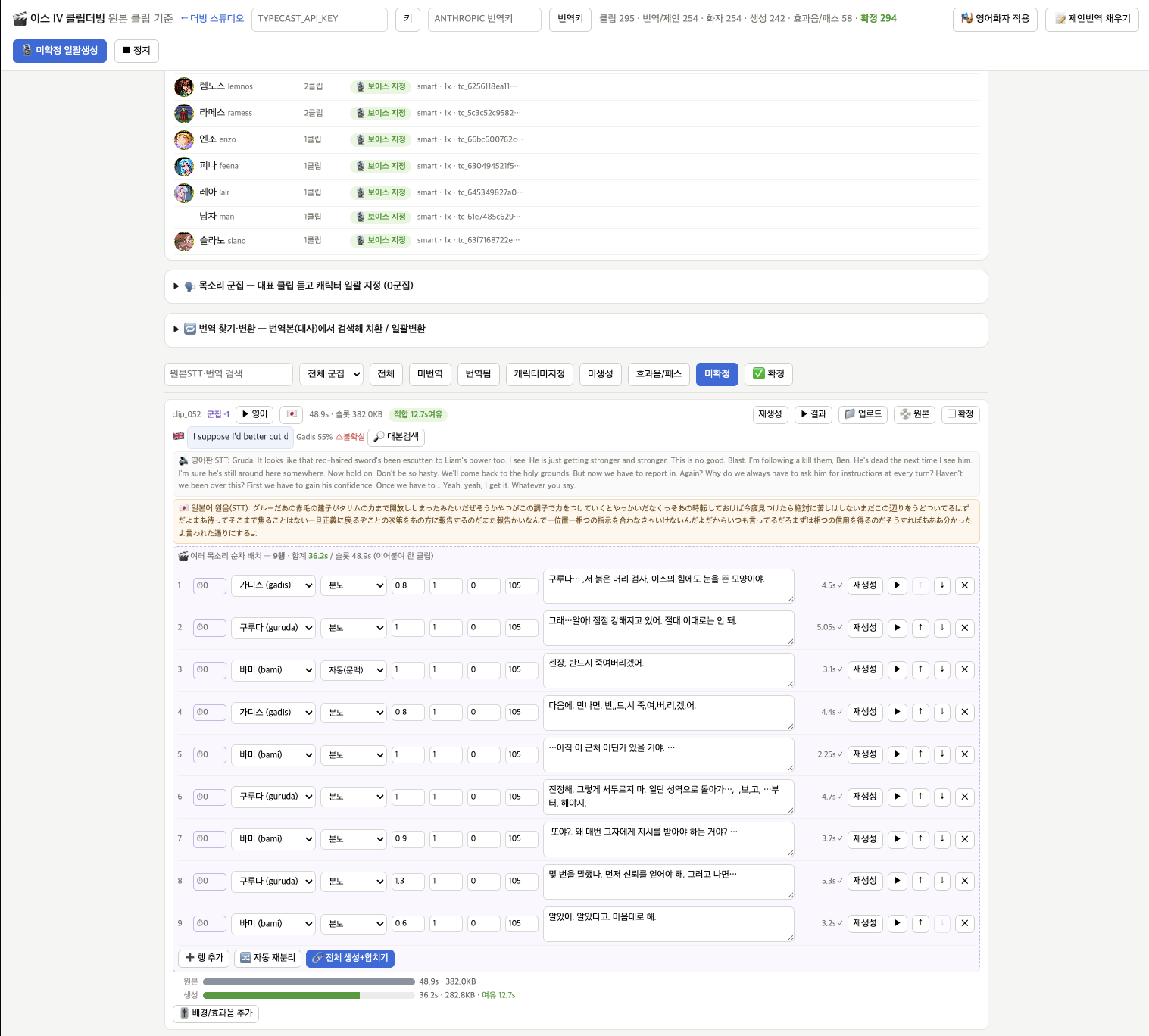Image resolution: width=1149 pixels, height=1036 pixels.
Task: Toggle the confirm checkbox for clip_052
Action: tap(960, 414)
